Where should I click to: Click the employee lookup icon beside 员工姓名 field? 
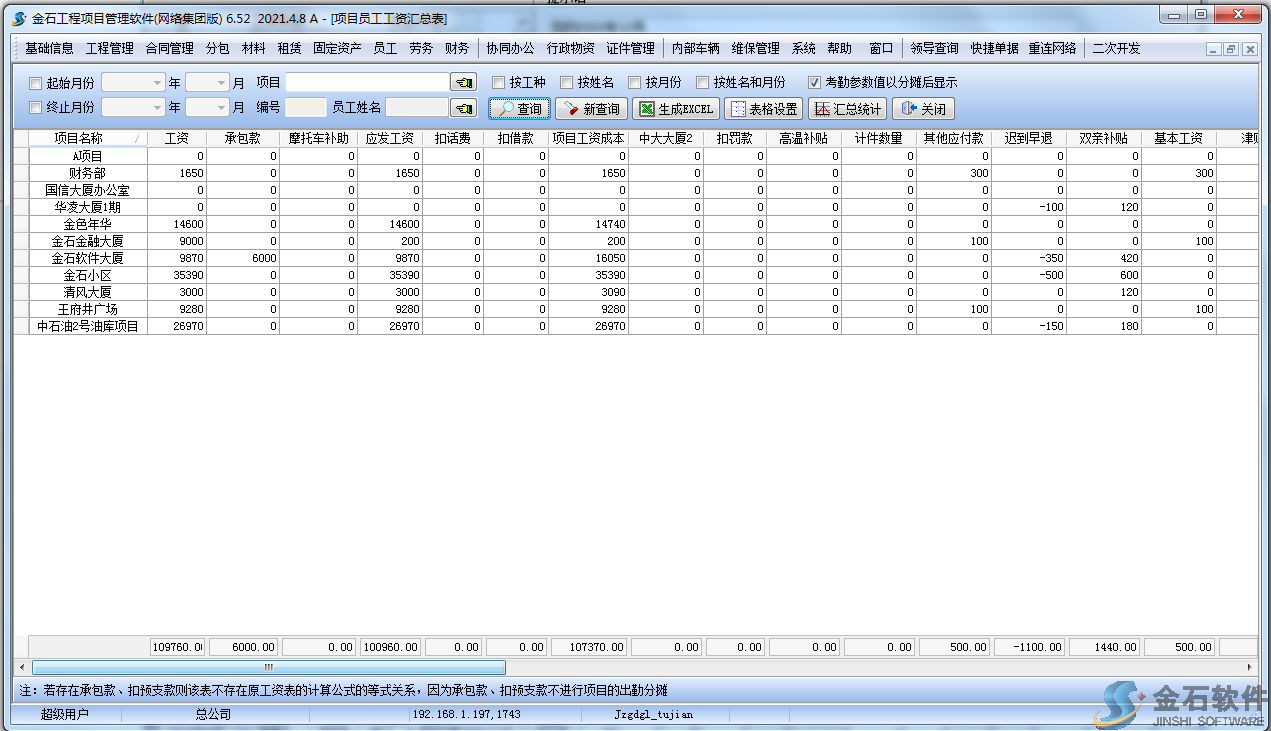point(463,108)
